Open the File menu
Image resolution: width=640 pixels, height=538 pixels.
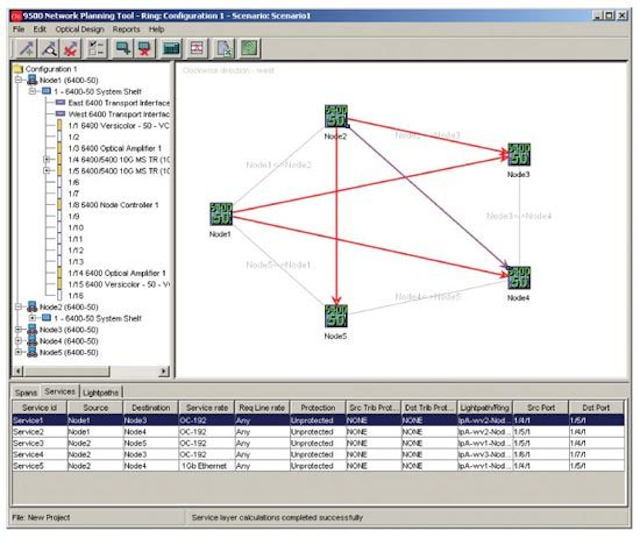click(19, 29)
